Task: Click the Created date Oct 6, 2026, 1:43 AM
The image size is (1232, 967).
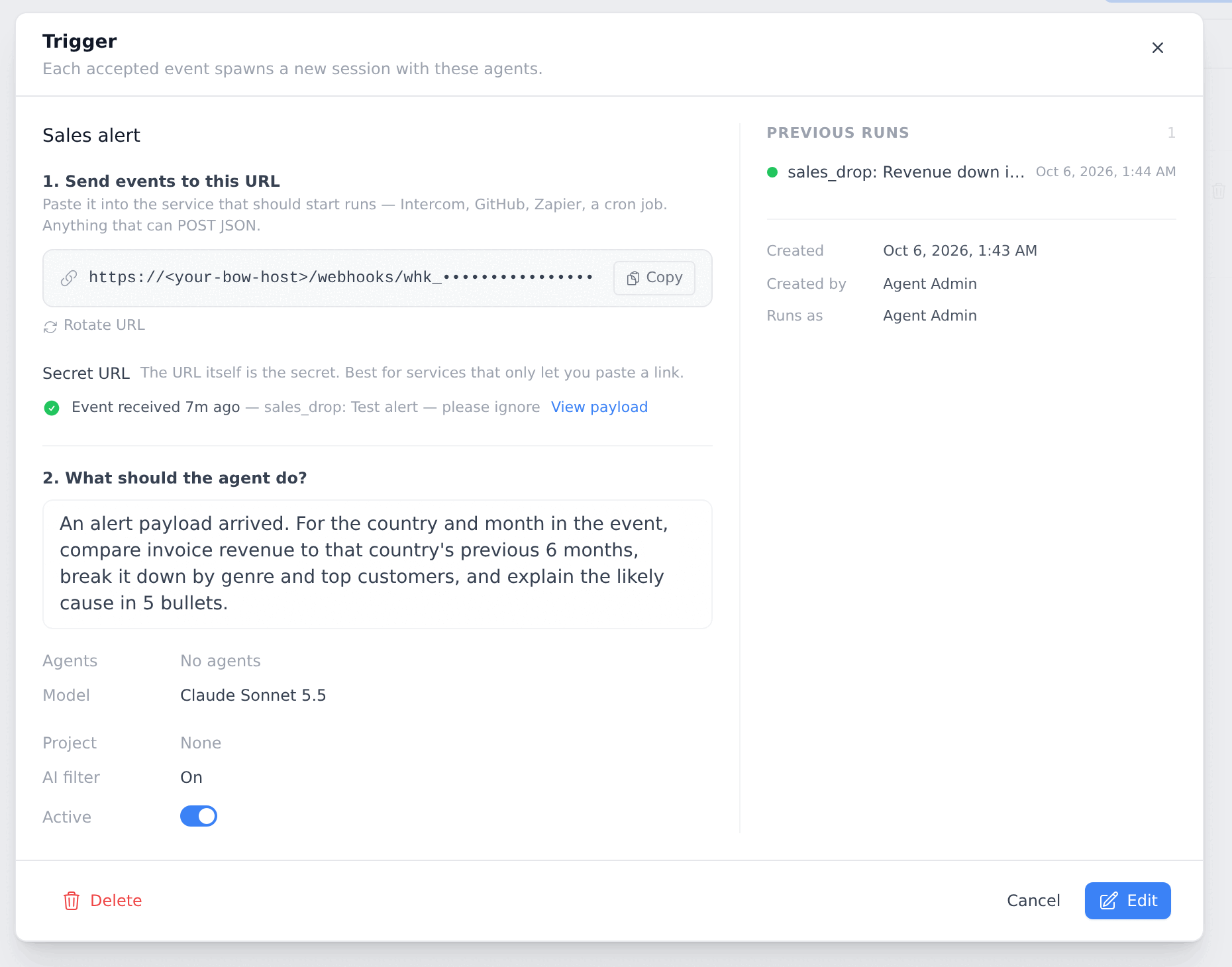Action: 960,251
